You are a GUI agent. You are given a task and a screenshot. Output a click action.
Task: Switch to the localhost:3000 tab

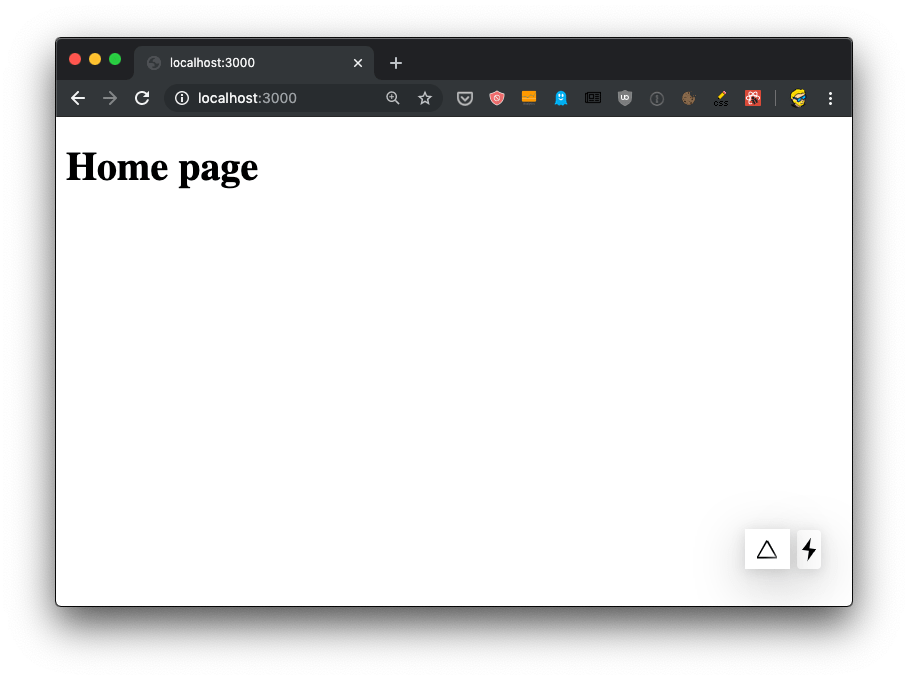240,62
